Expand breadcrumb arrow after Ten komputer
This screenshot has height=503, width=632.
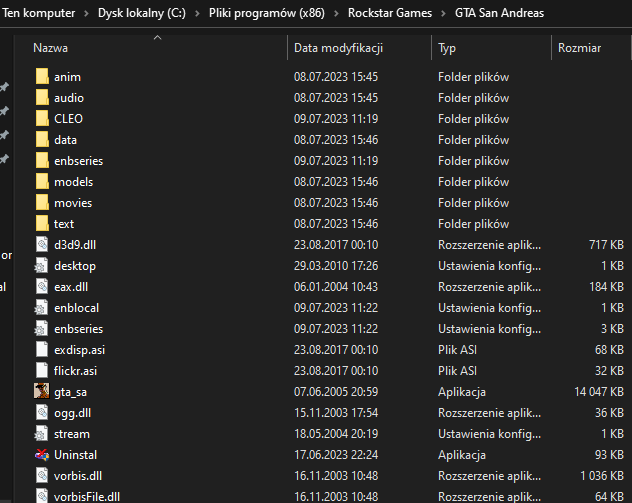point(86,13)
